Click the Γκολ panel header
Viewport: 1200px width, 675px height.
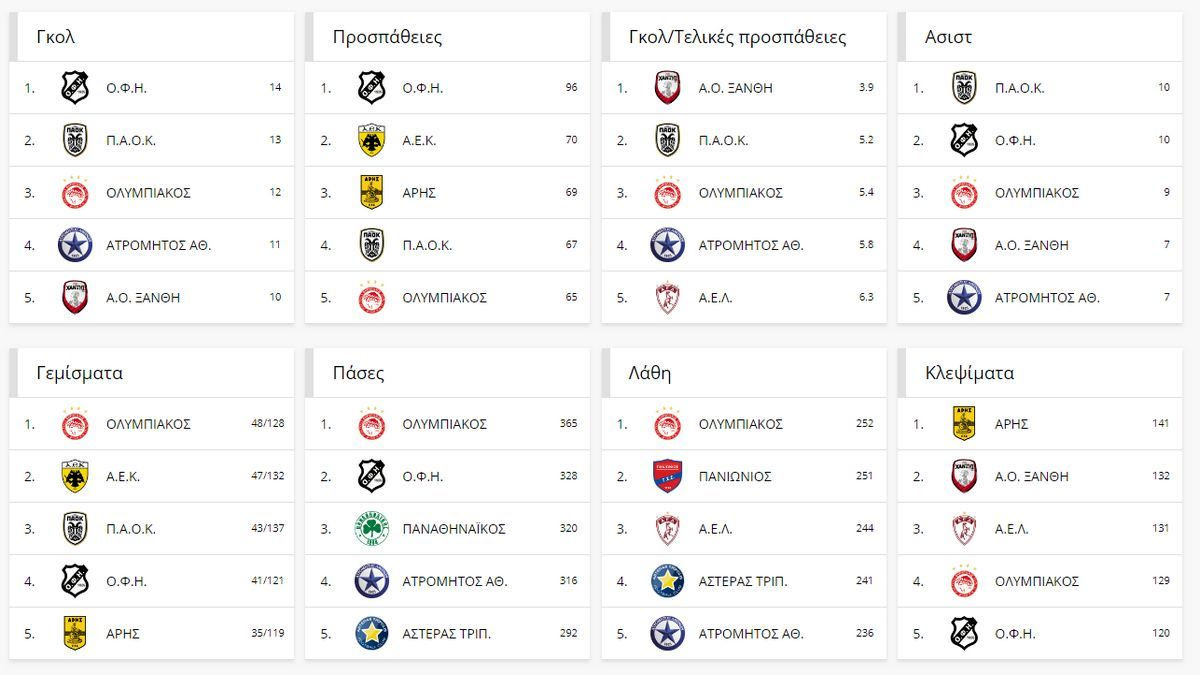(x=56, y=37)
